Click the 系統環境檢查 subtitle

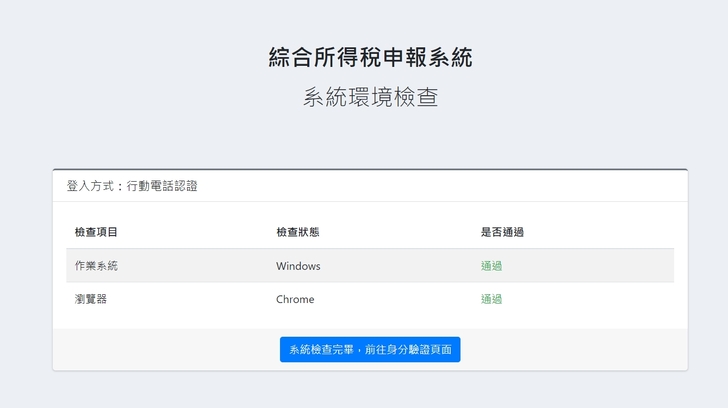point(370,97)
